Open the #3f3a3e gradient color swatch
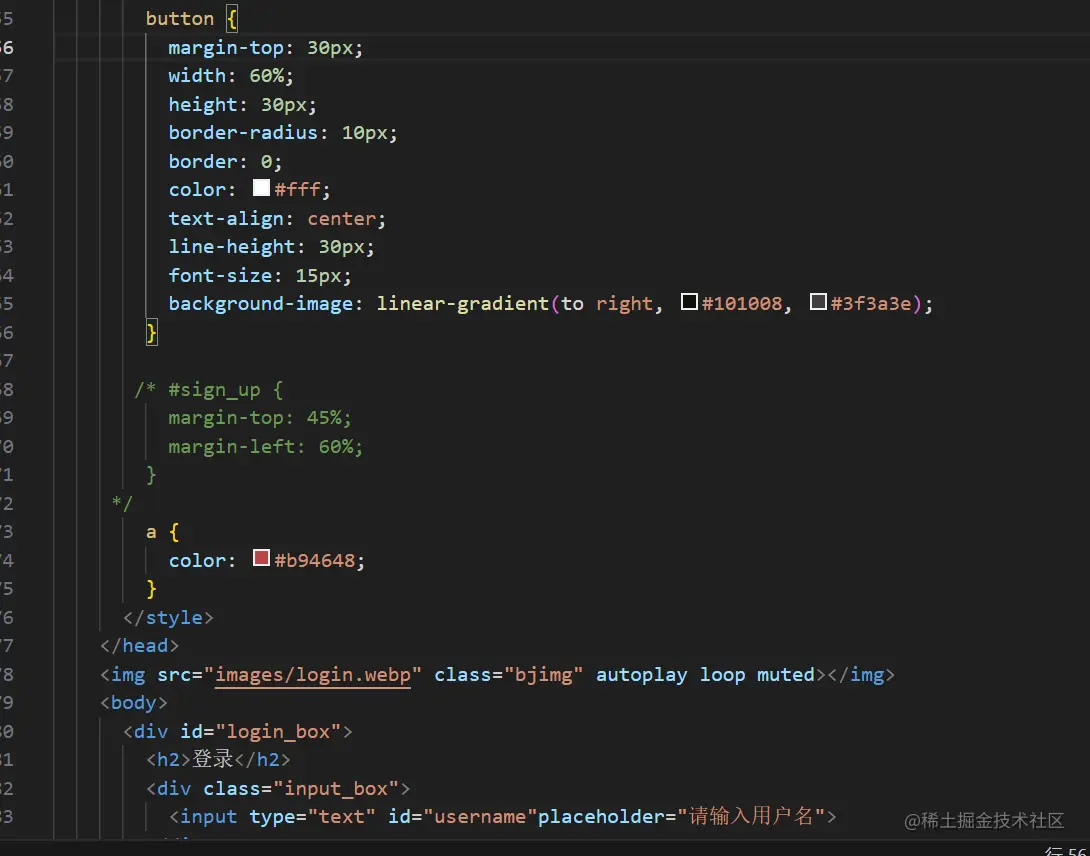The image size is (1090, 856). 818,302
